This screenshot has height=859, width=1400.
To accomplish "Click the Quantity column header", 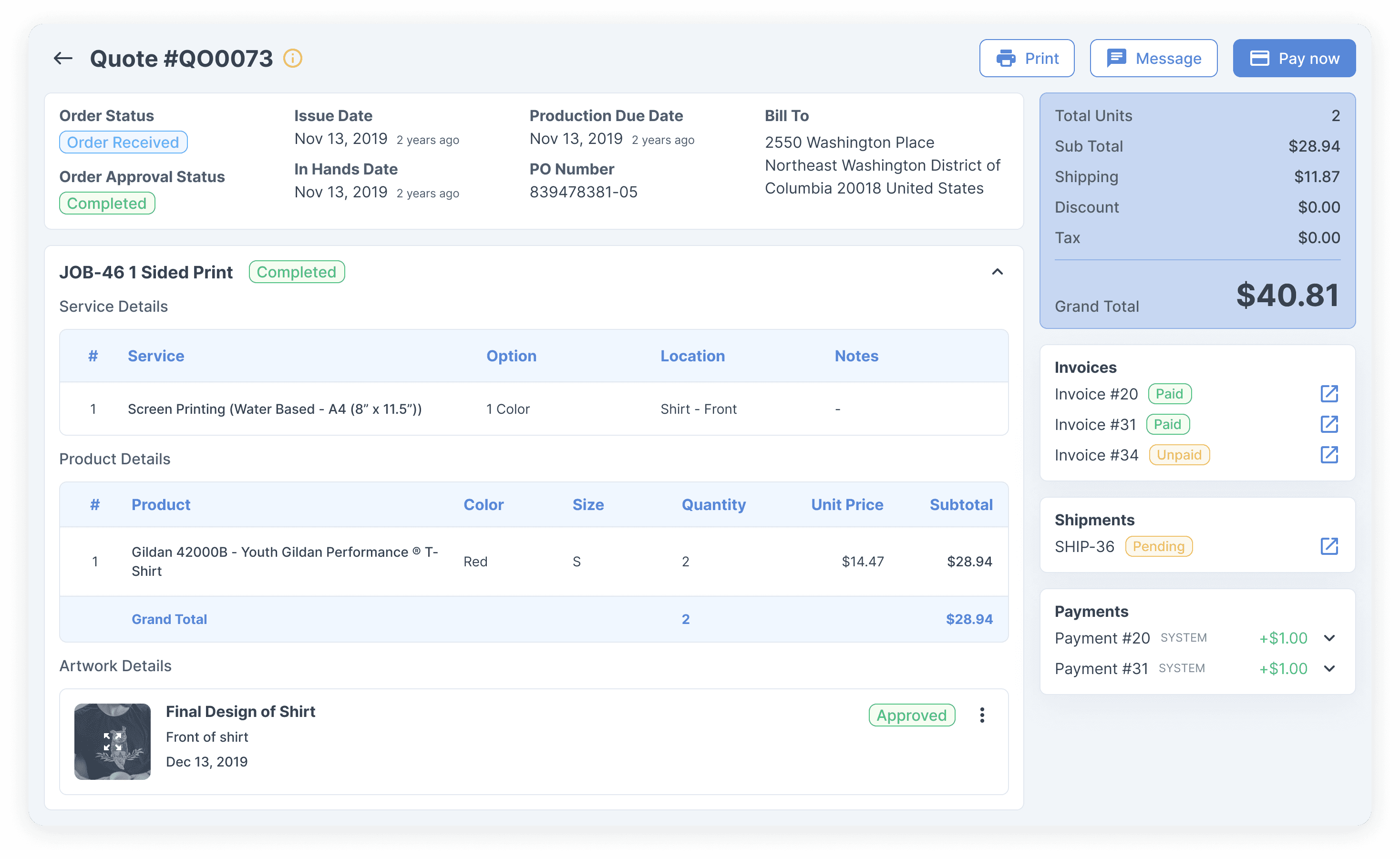I will [x=713, y=504].
